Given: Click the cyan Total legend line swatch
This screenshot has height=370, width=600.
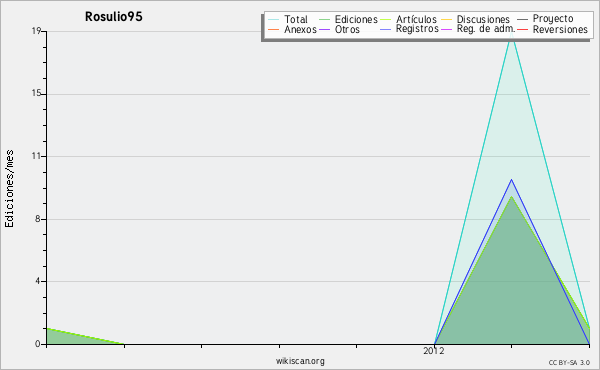Looking at the screenshot, I should (x=274, y=19).
